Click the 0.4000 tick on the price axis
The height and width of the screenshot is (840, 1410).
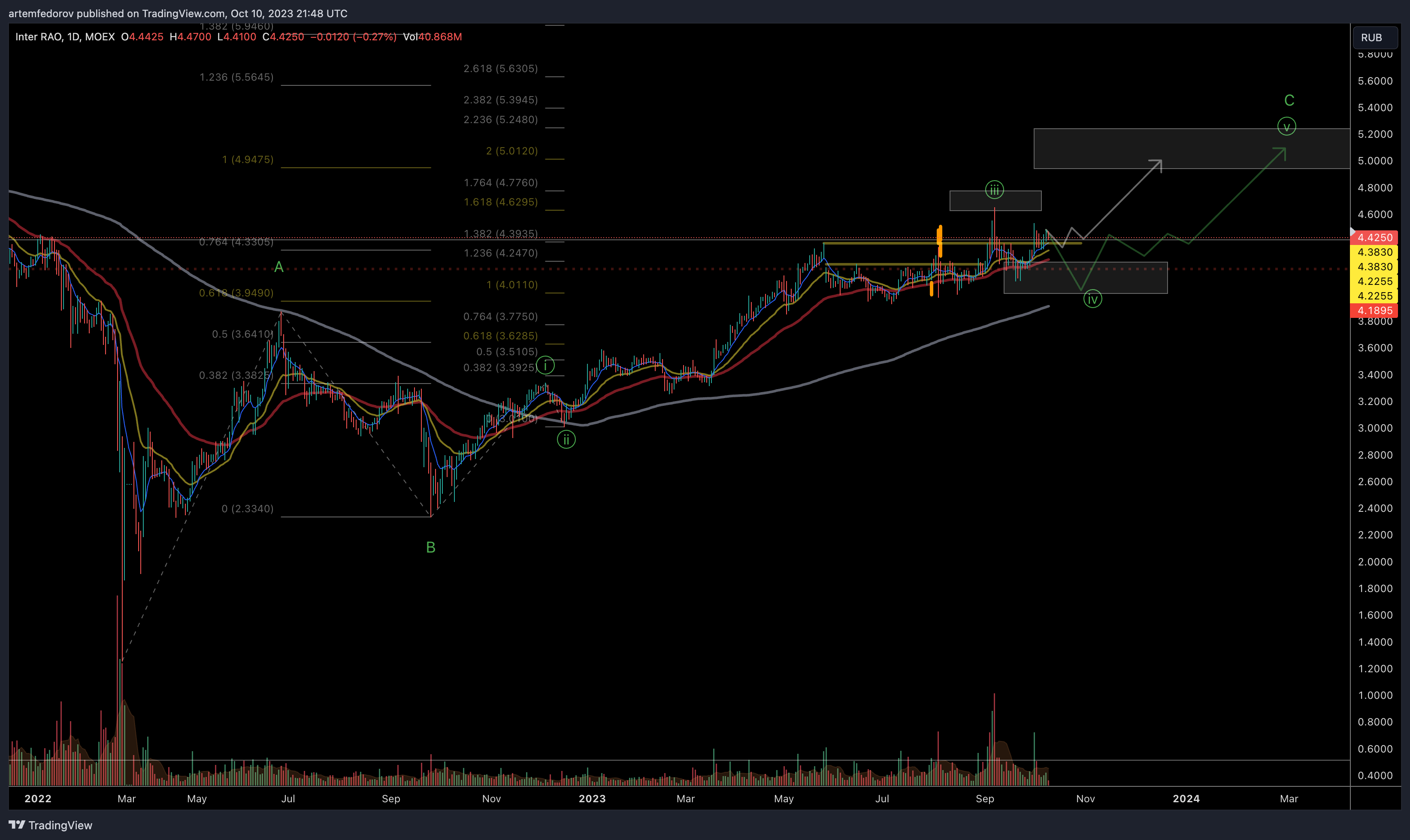tap(1375, 776)
